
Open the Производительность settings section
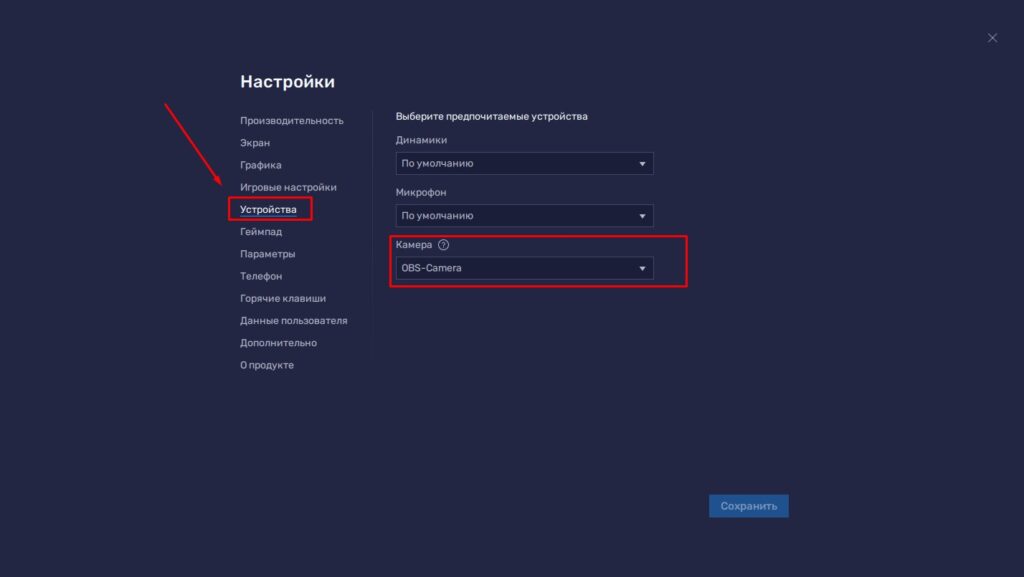coord(291,121)
